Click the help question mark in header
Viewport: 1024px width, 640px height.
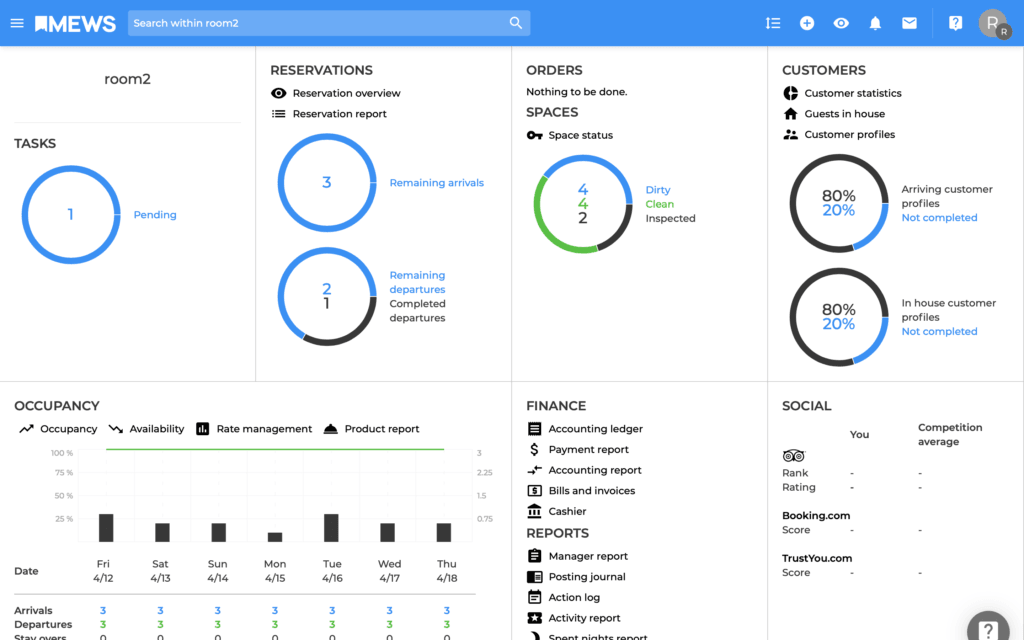click(955, 23)
